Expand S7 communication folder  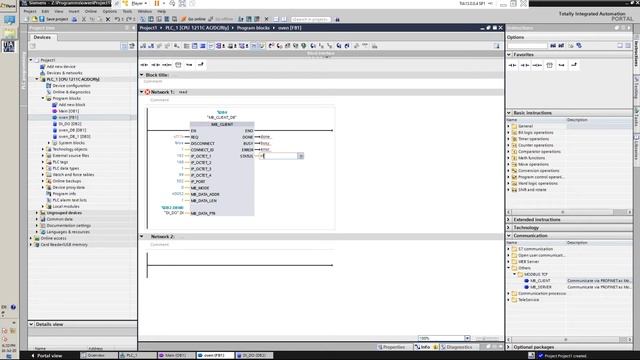coord(509,249)
